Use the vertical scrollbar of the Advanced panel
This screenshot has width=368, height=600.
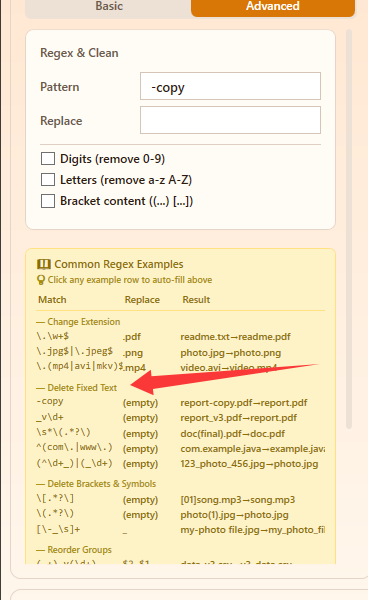click(x=348, y=230)
